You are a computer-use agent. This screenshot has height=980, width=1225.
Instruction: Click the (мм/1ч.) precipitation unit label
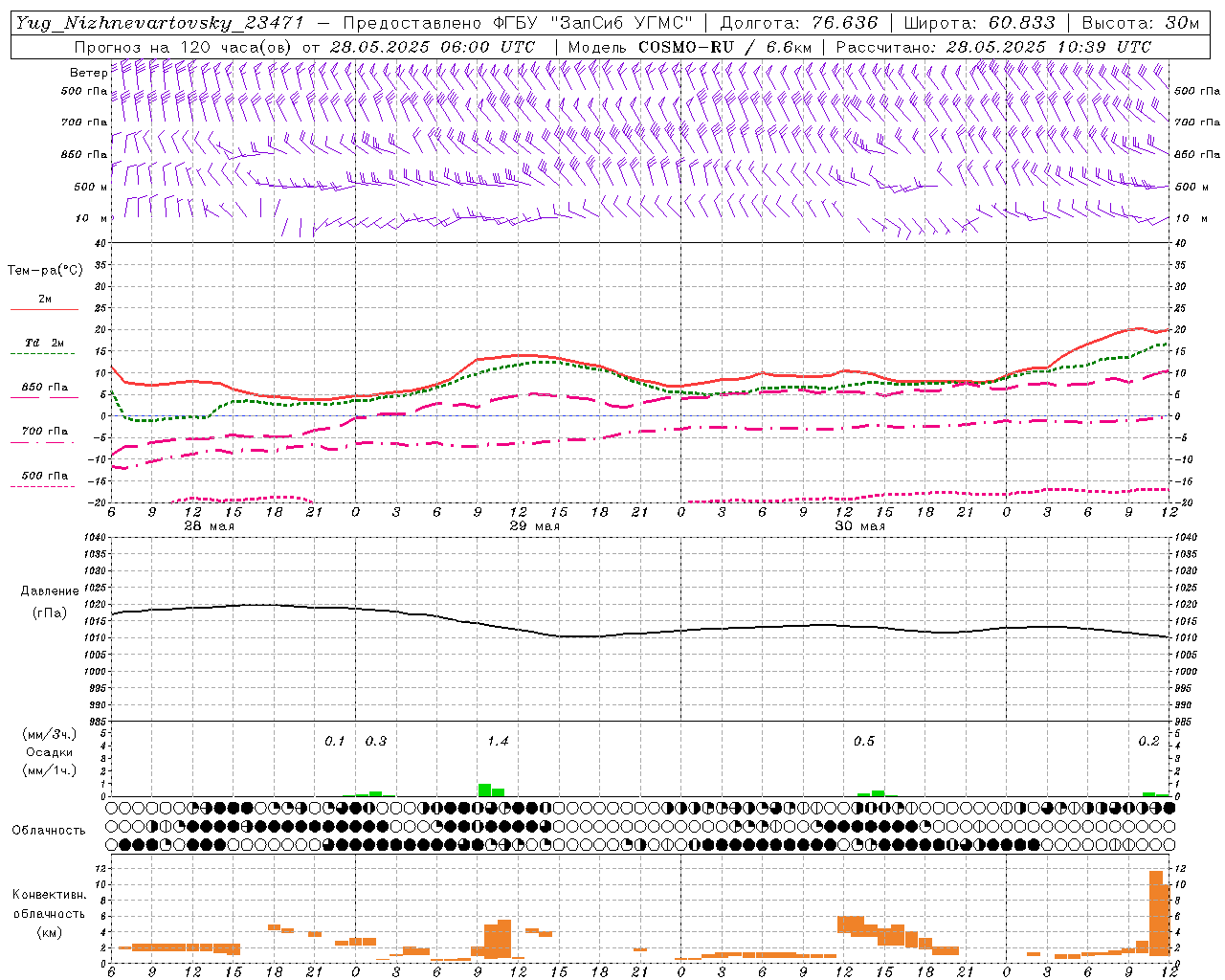click(49, 770)
